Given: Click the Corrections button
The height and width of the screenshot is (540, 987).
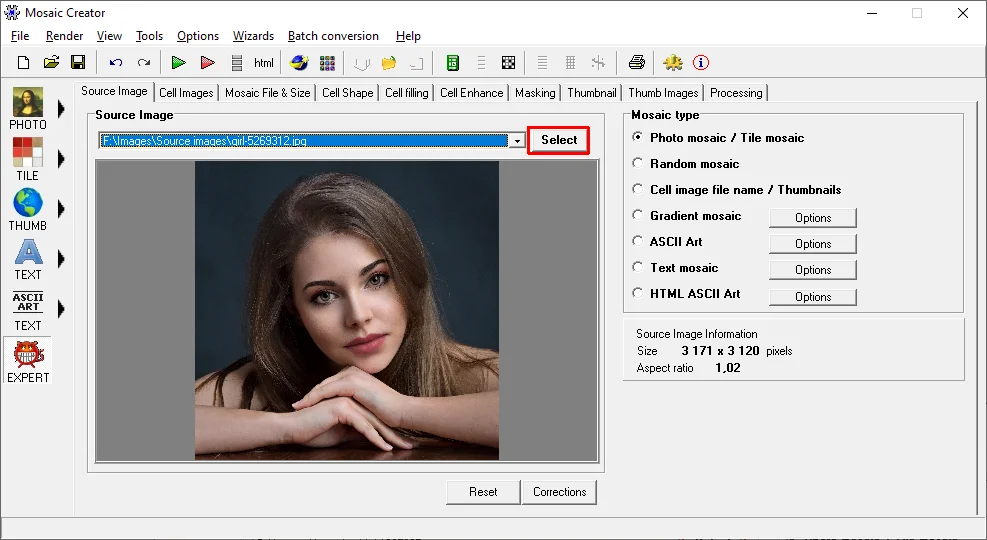Looking at the screenshot, I should point(559,492).
